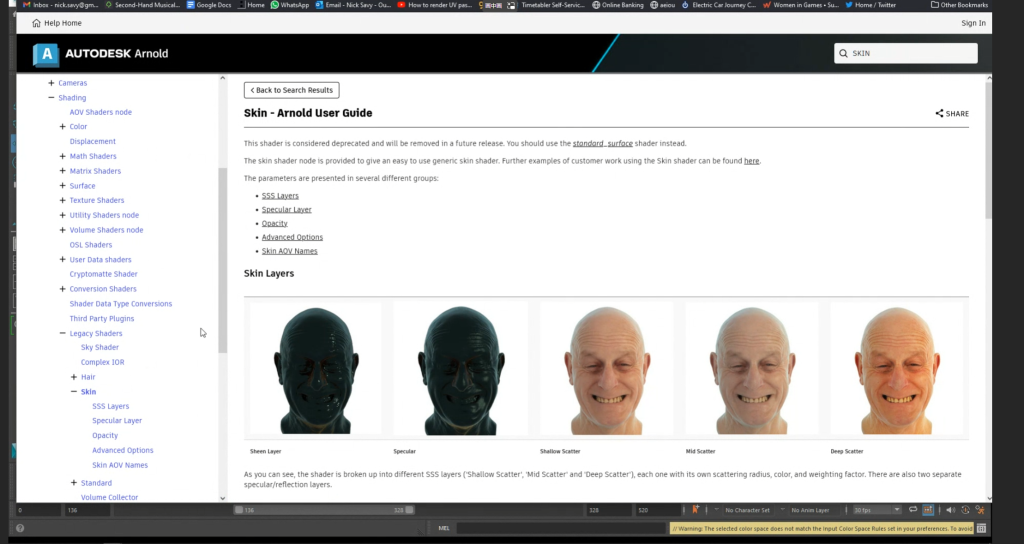Click the Maya time range slider bar
Image resolution: width=1024 pixels, height=544 pixels.
click(324, 510)
